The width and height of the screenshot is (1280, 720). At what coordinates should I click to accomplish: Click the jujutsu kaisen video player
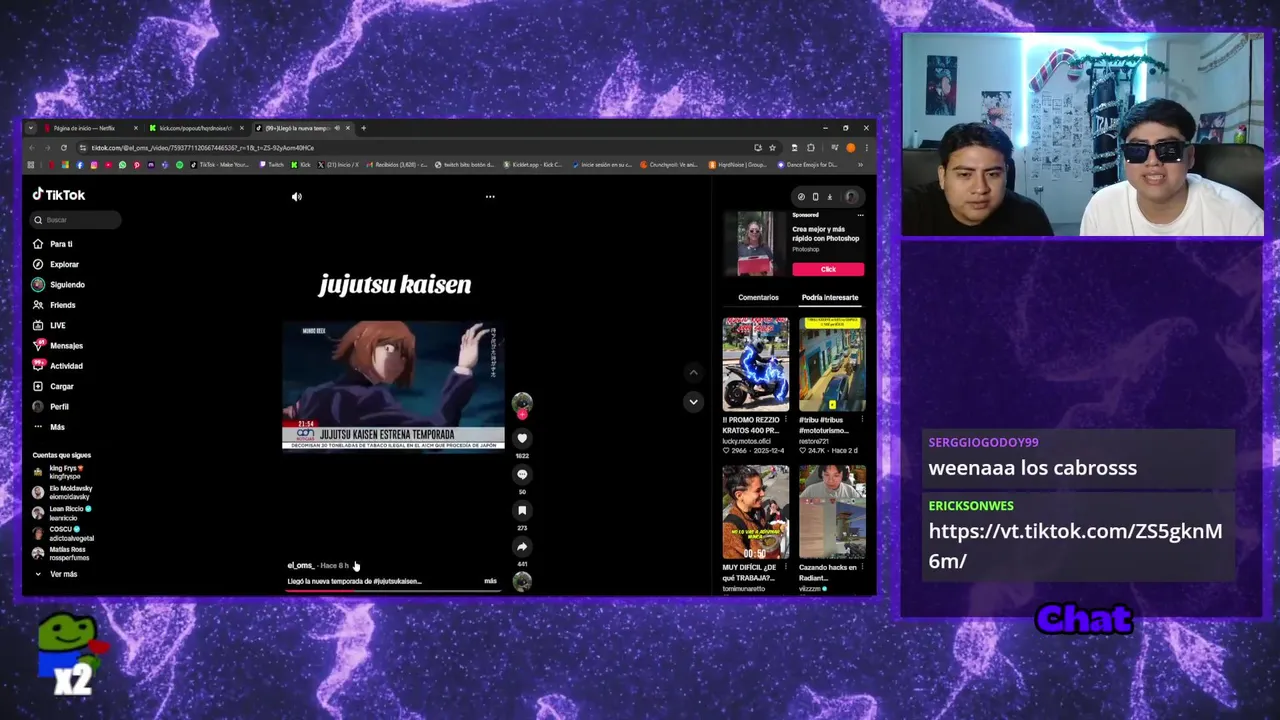coord(394,385)
